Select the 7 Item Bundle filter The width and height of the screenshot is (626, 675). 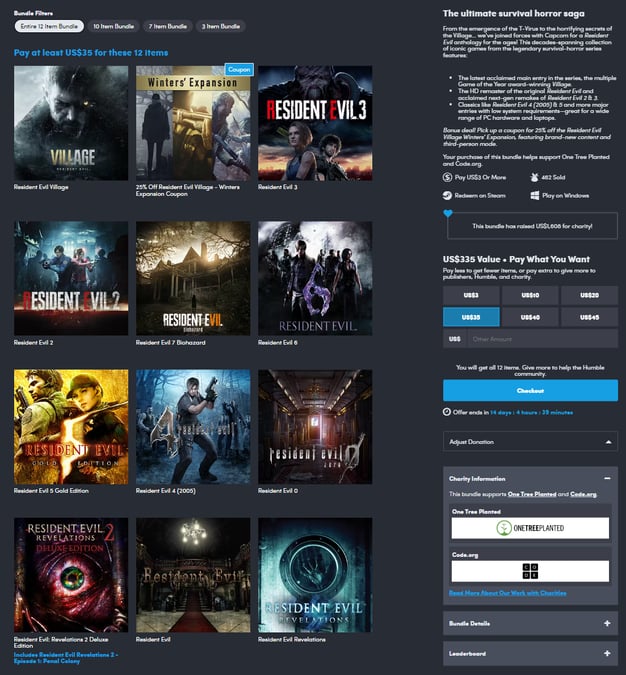point(167,26)
